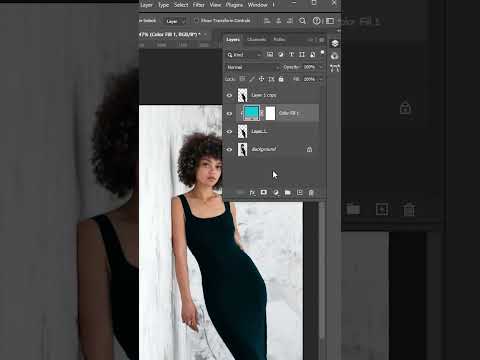Click the align left edges icon

click(267, 21)
